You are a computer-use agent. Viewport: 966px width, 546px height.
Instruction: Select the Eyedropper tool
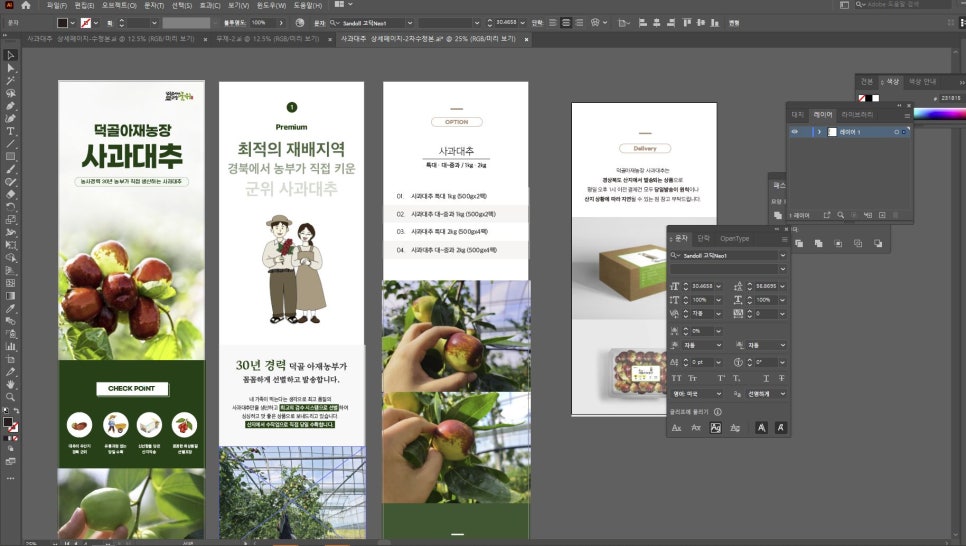(x=10, y=308)
